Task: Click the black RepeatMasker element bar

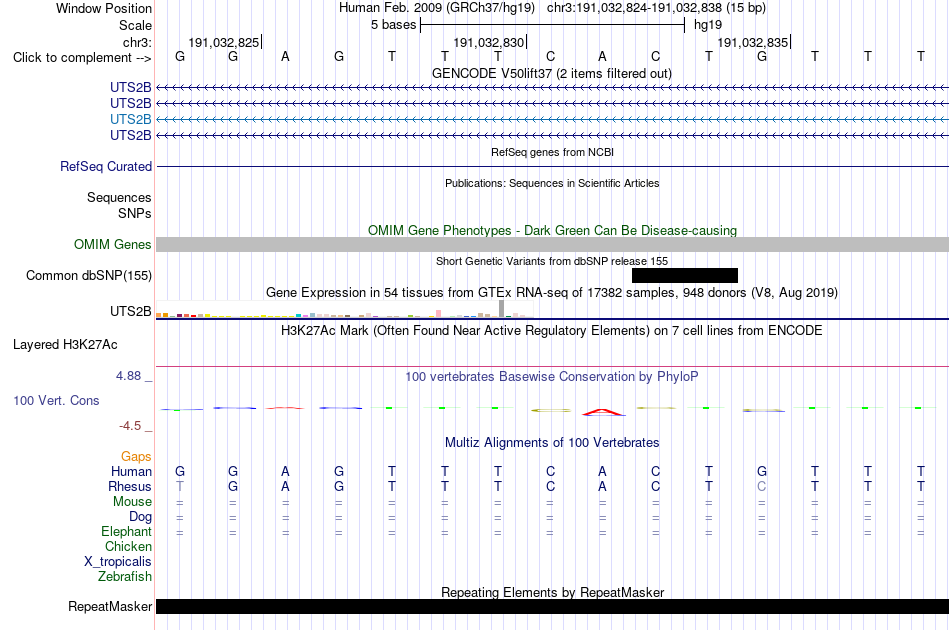Action: (552, 606)
